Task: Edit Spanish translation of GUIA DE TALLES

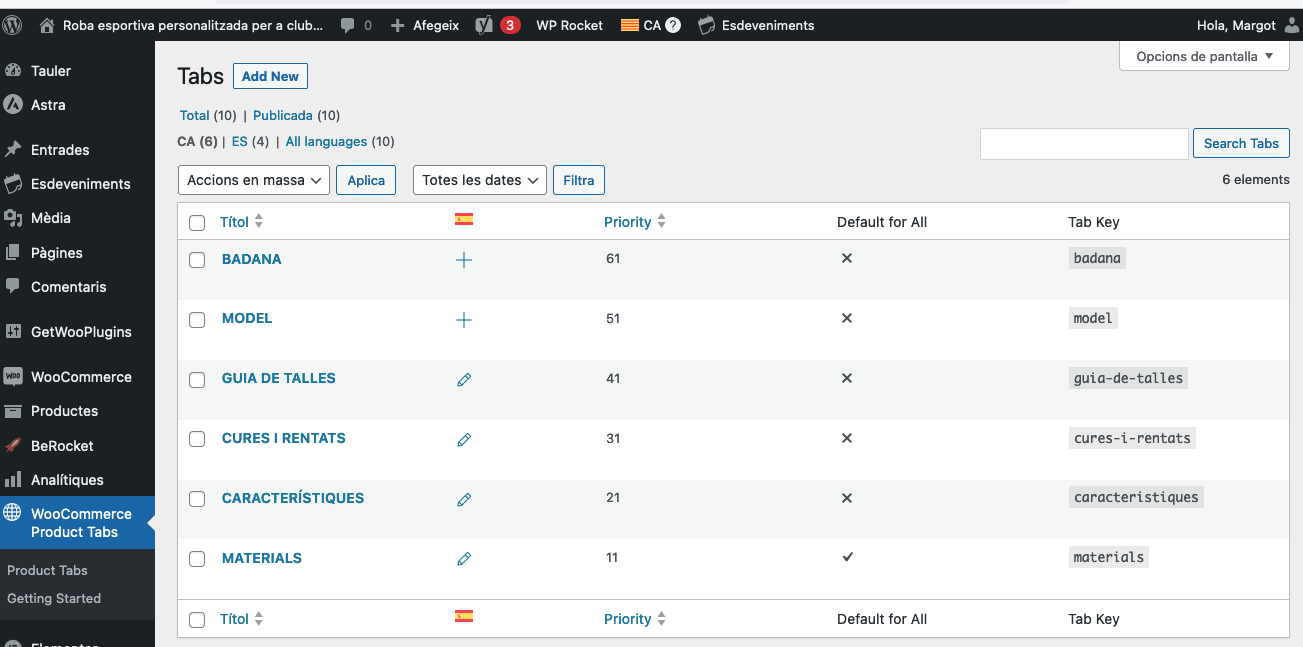Action: pos(464,380)
